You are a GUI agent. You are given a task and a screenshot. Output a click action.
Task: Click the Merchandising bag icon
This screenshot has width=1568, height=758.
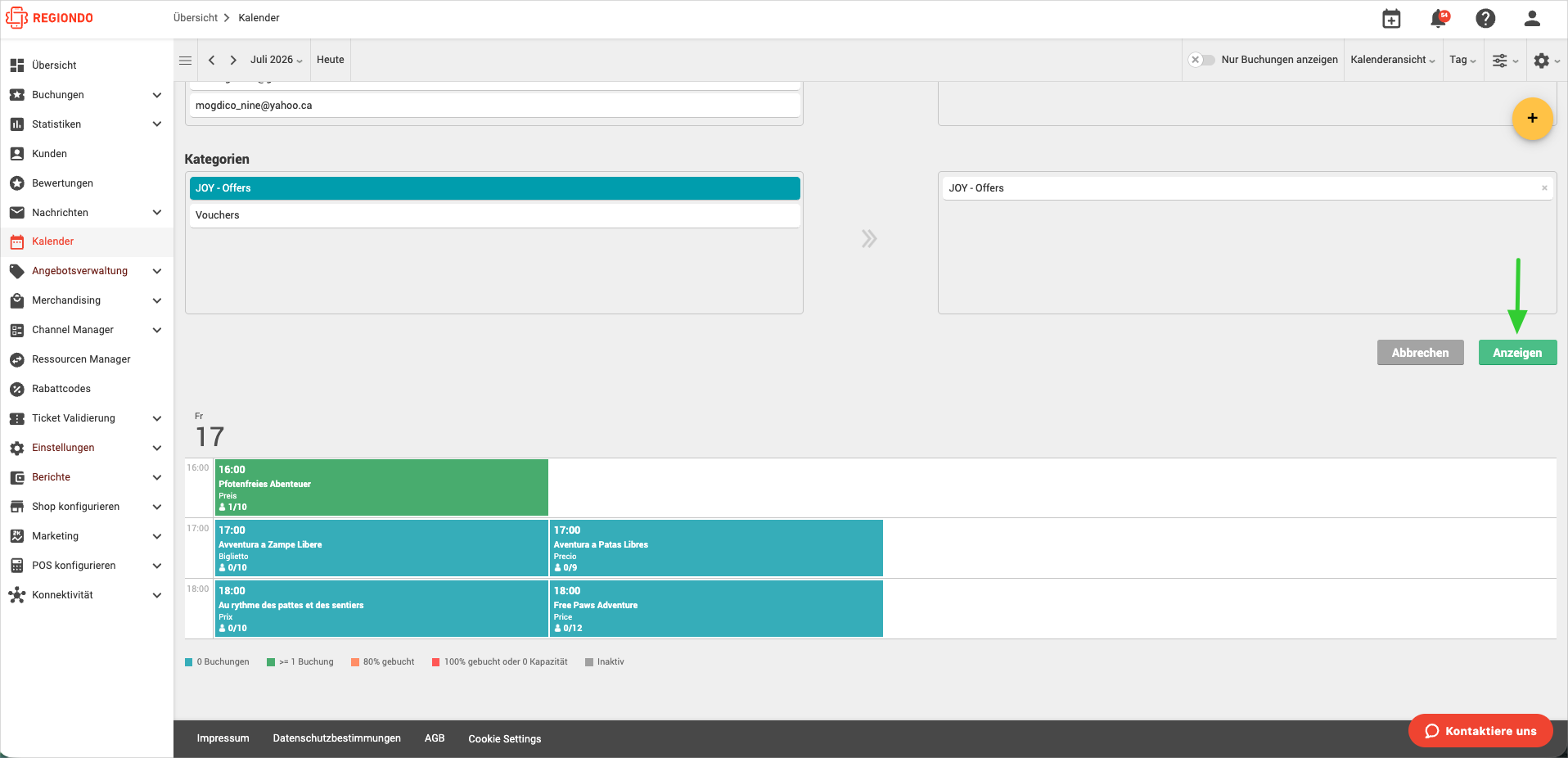17,300
